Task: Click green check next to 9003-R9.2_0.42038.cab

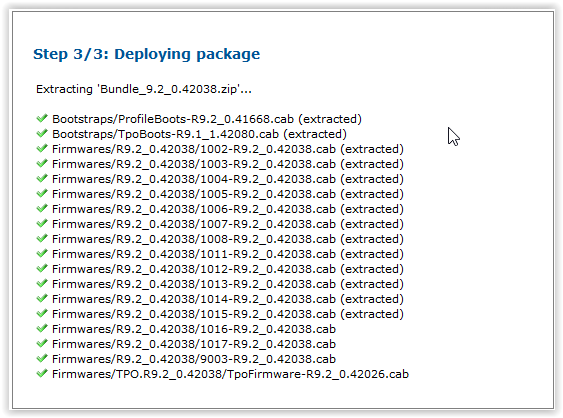Action: (x=42, y=358)
